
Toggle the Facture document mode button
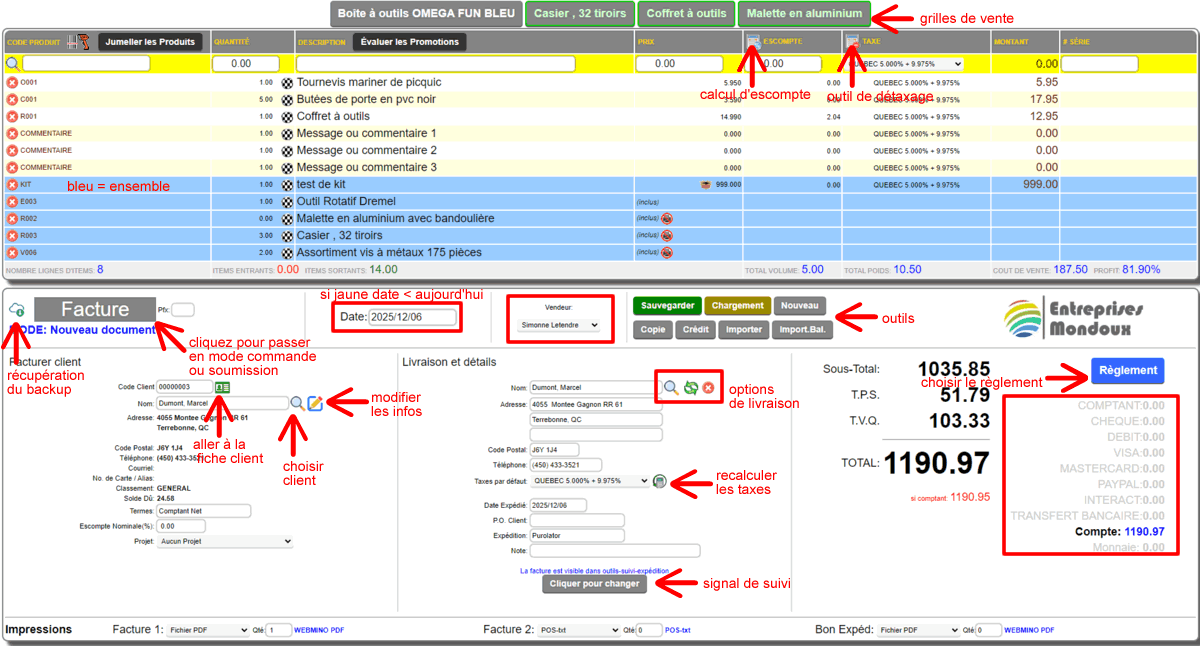(x=95, y=310)
